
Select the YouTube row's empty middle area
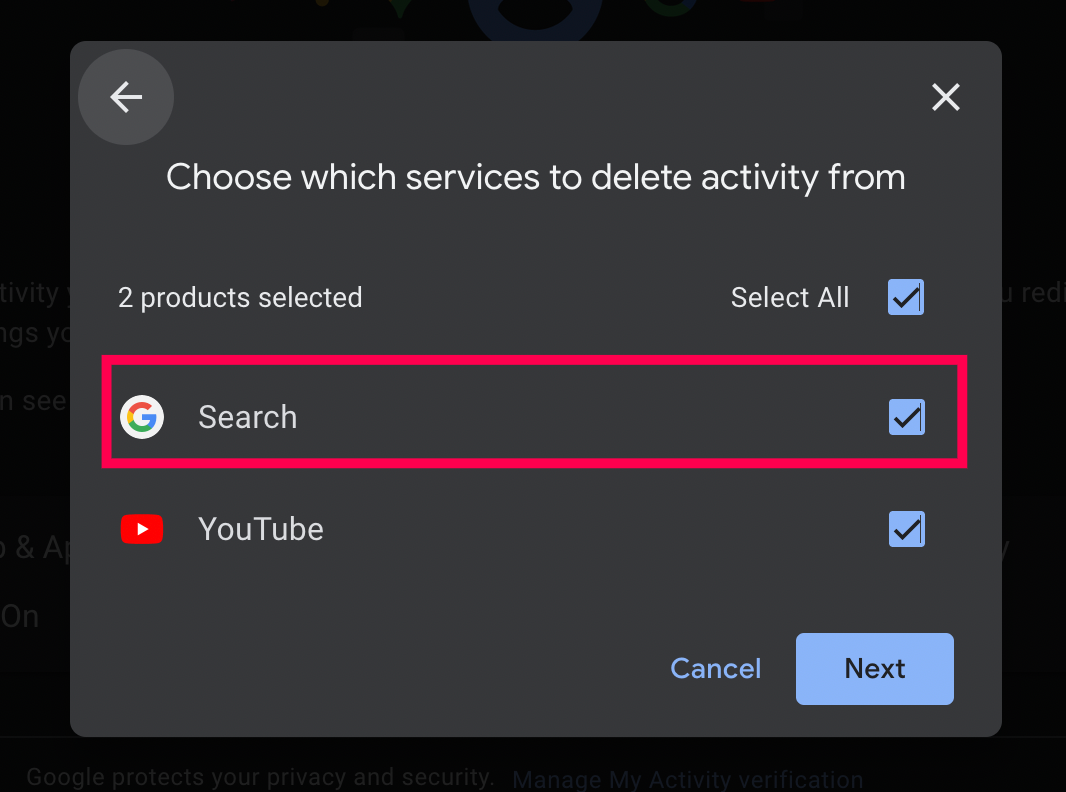tap(580, 529)
